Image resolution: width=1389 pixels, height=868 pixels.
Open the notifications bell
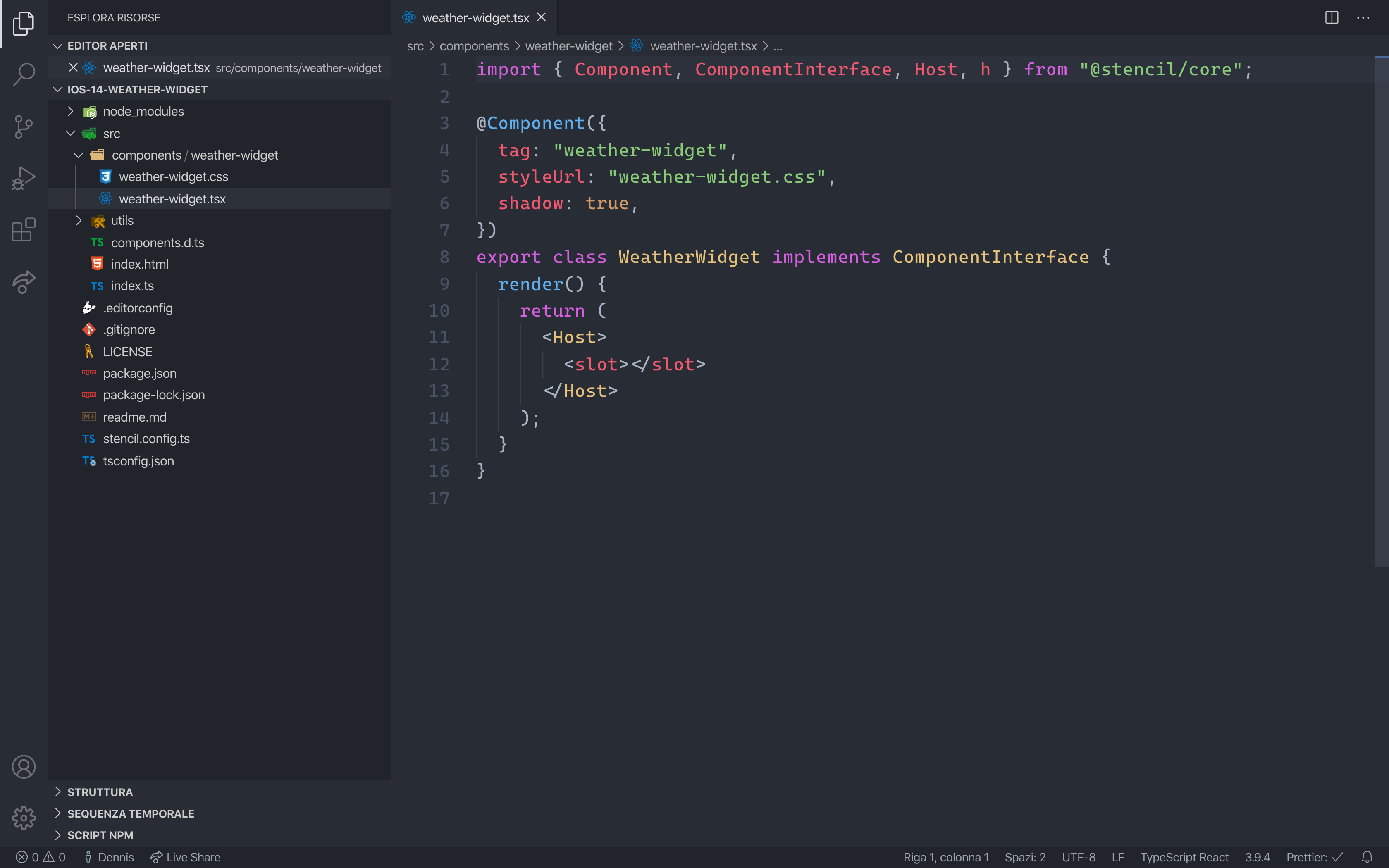(x=1367, y=857)
